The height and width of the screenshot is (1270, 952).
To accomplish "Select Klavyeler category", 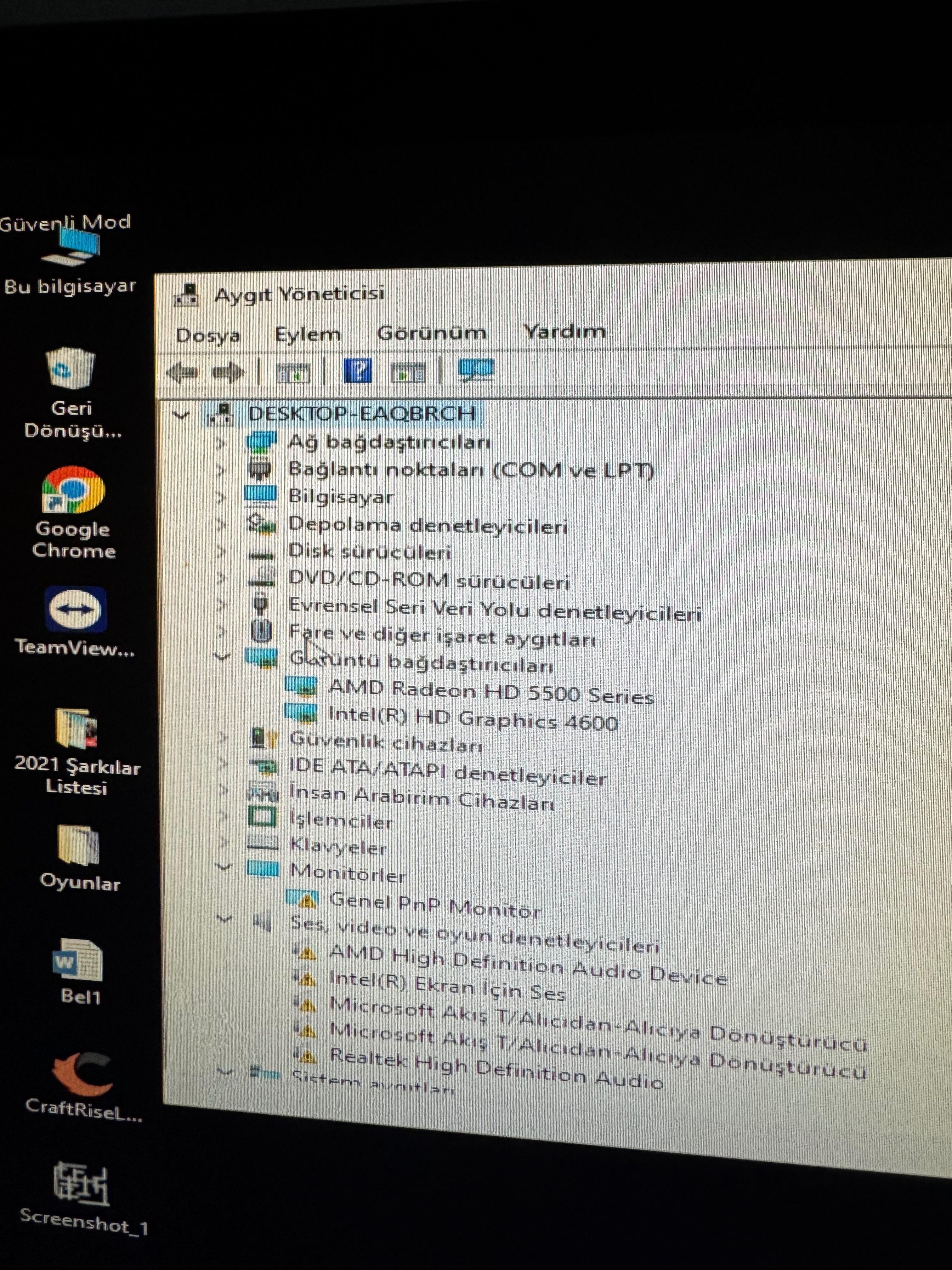I will click(x=338, y=846).
